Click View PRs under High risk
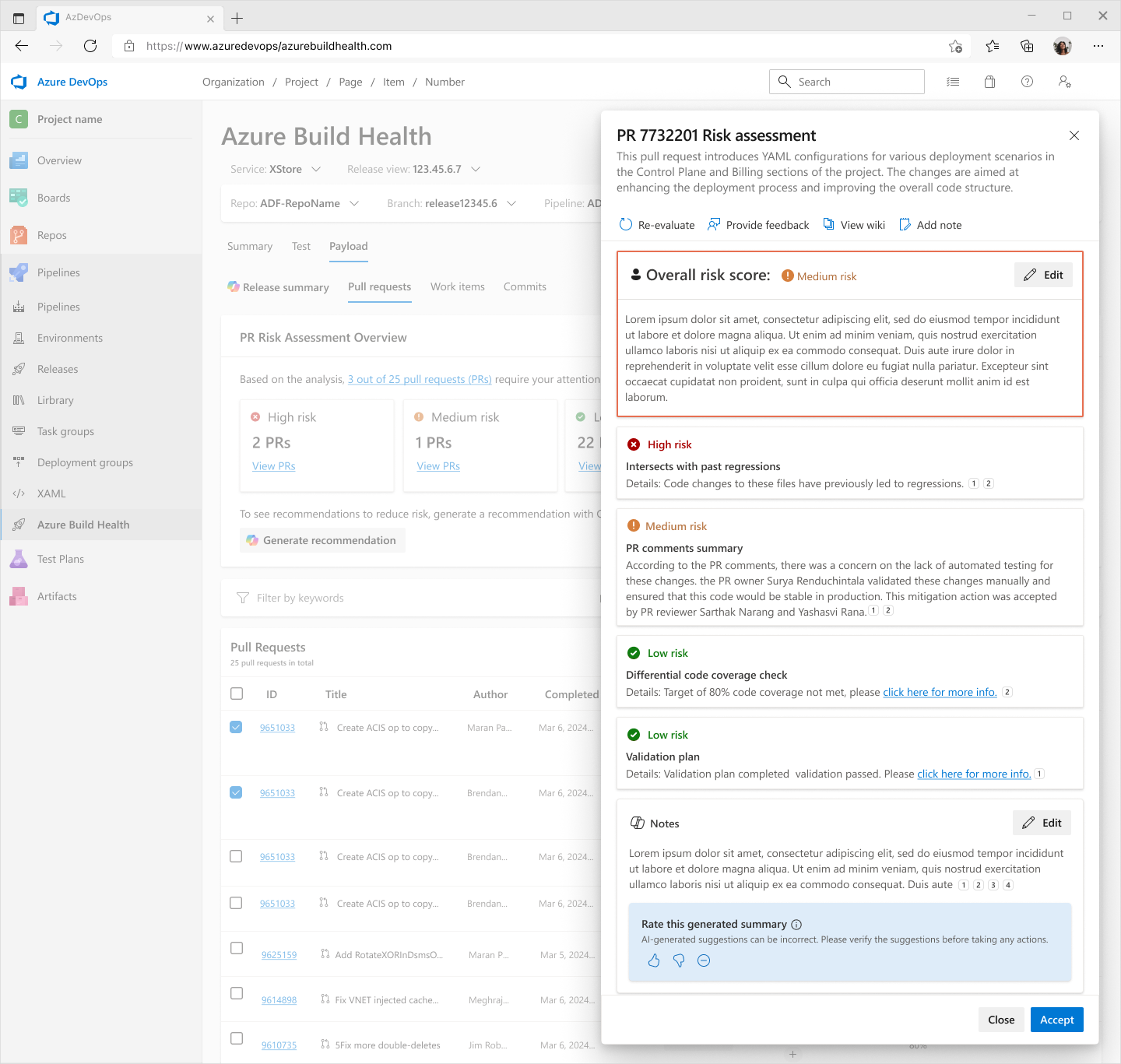 point(274,466)
